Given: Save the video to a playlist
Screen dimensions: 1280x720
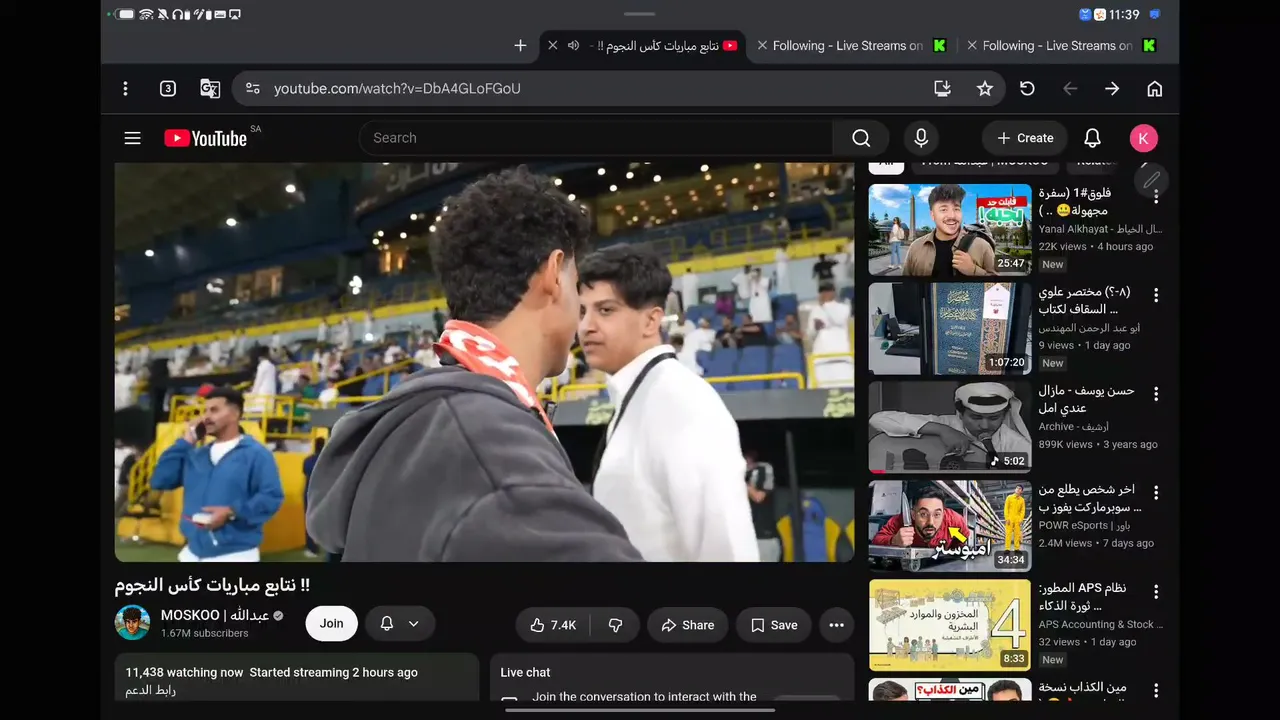Looking at the screenshot, I should [774, 625].
